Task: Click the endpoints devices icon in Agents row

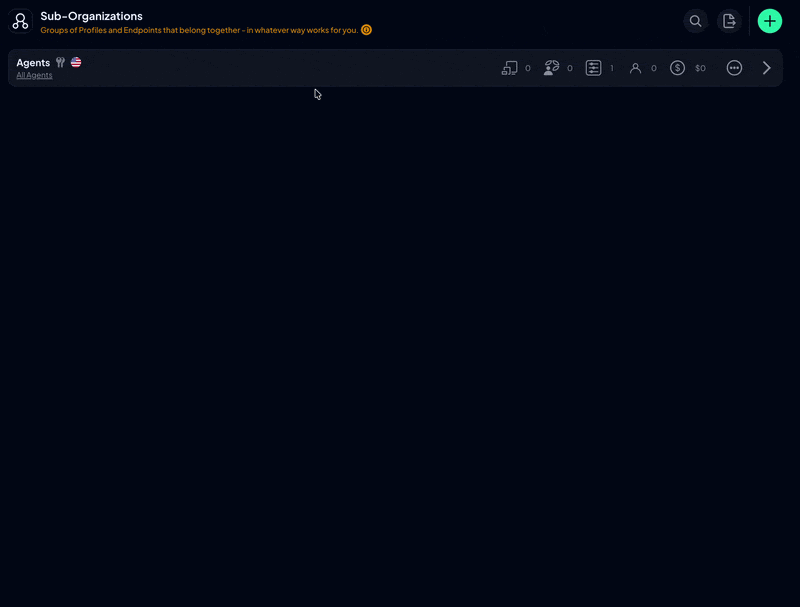Action: 509,68
